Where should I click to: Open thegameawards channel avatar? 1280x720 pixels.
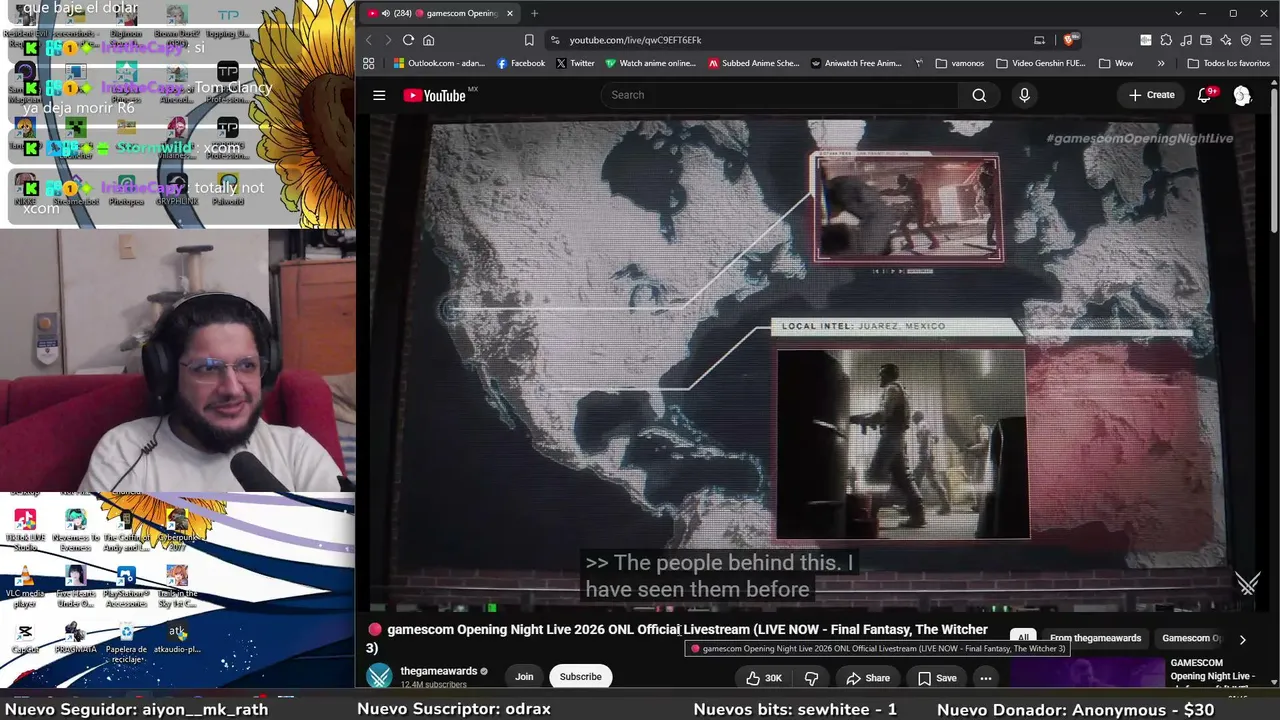pos(379,677)
